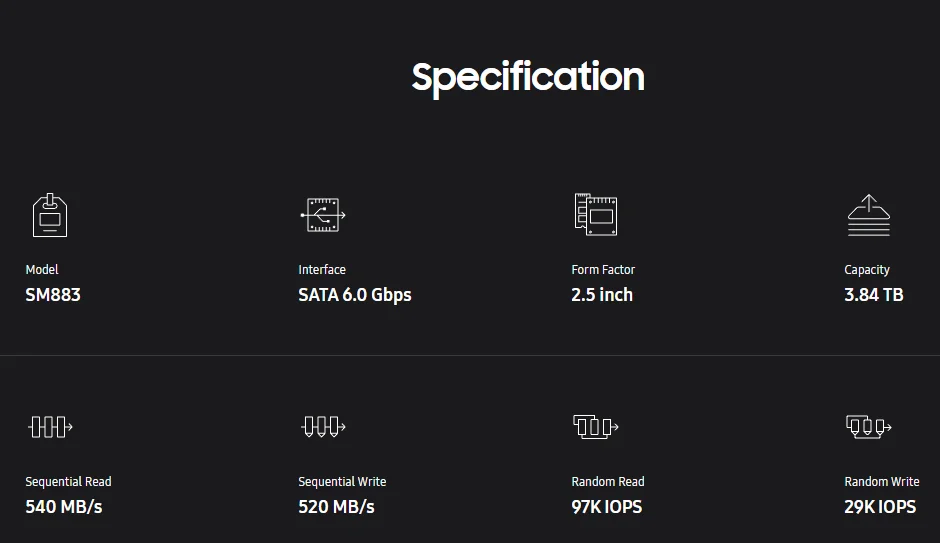Click the 29K IOPS value

pos(880,507)
